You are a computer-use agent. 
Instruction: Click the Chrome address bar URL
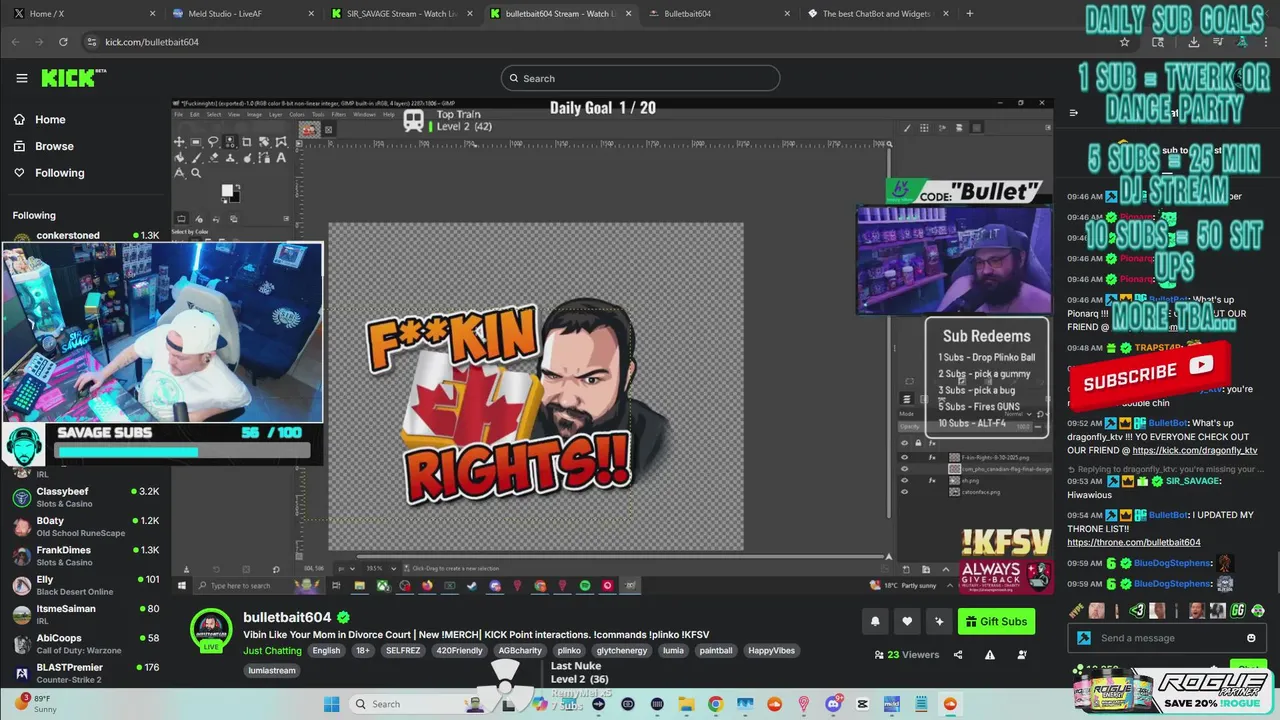152,42
